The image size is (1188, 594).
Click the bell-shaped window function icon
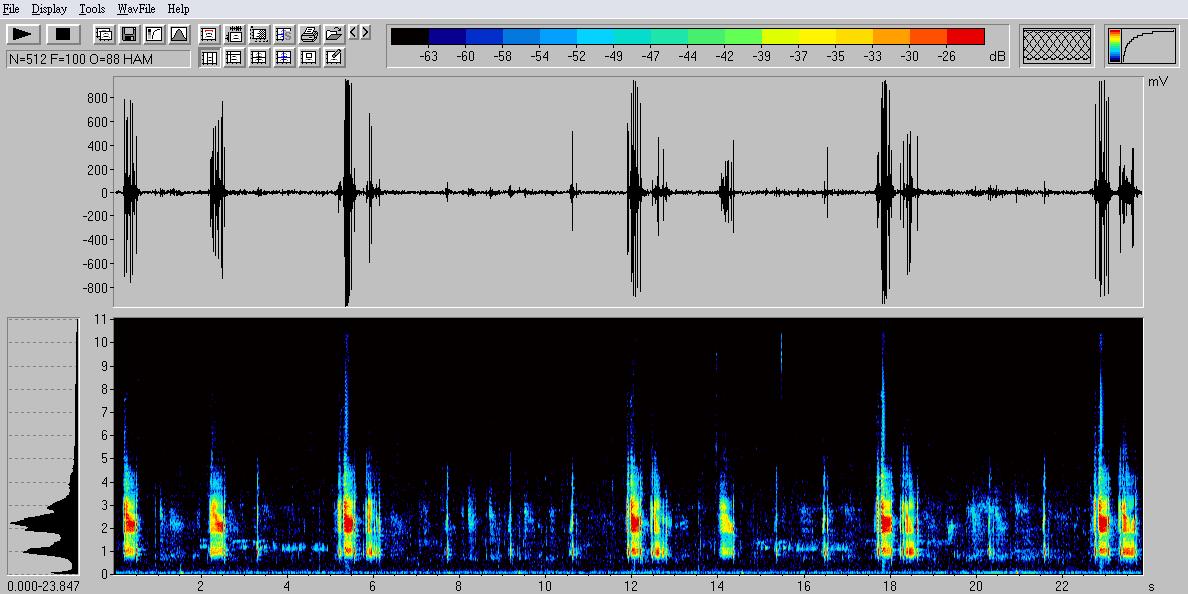pos(179,34)
